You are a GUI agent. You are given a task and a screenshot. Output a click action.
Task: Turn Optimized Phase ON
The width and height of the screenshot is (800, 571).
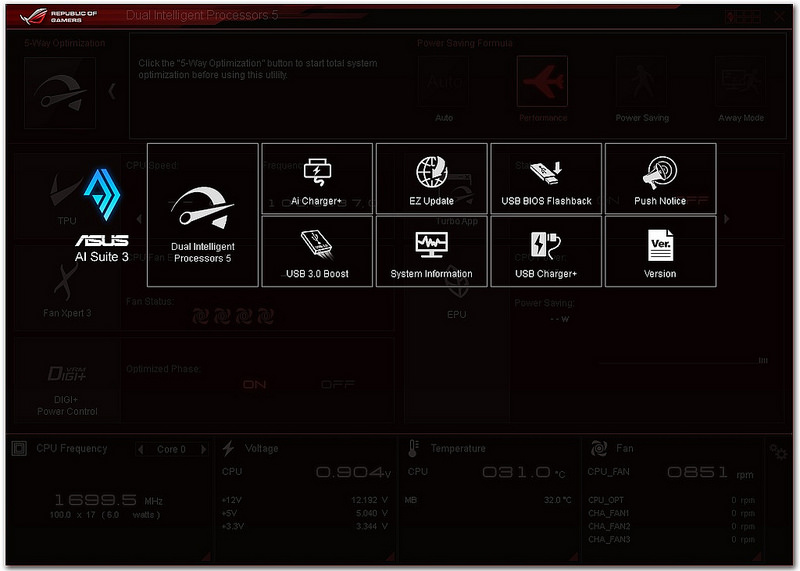[254, 384]
